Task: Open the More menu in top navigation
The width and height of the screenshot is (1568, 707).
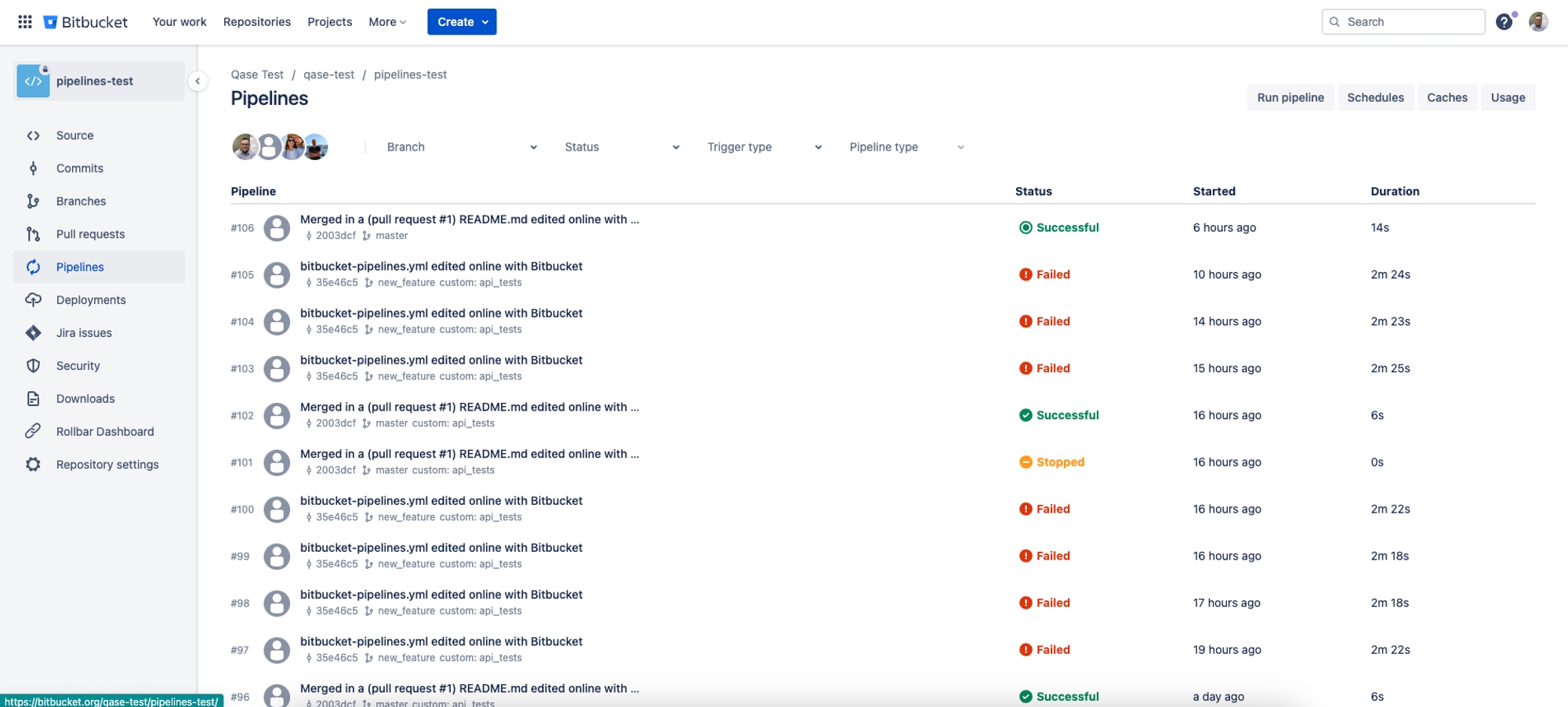Action: pyautogui.click(x=387, y=22)
